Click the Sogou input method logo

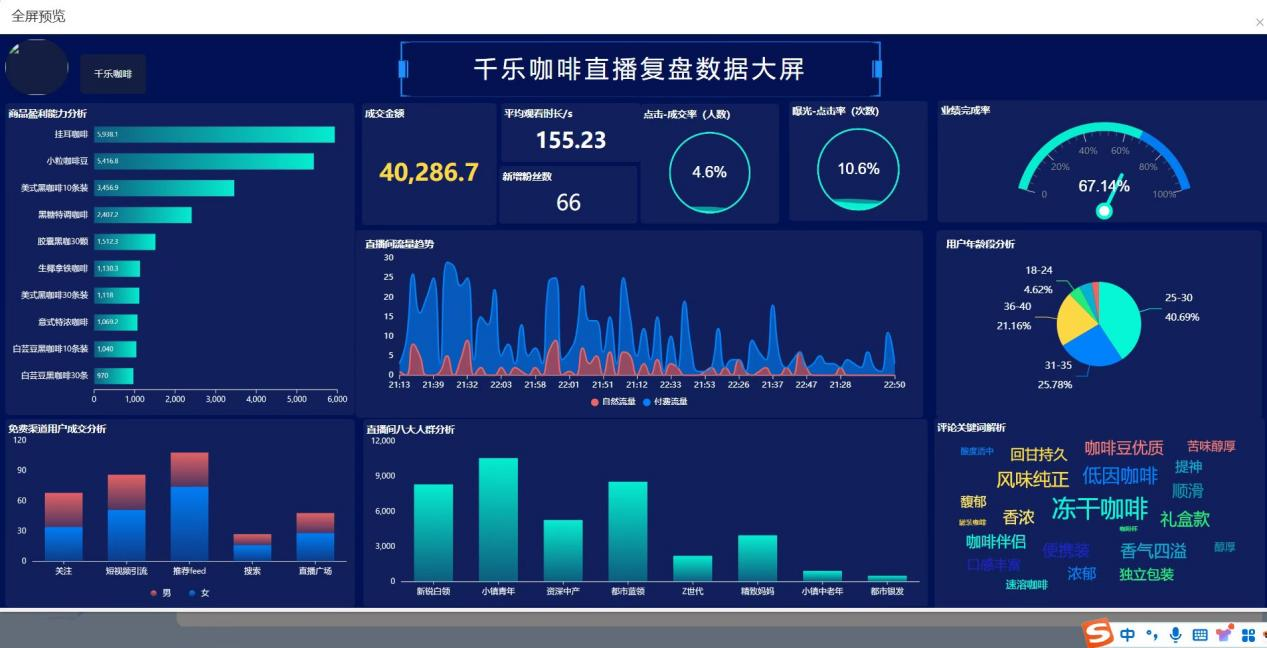point(1097,633)
